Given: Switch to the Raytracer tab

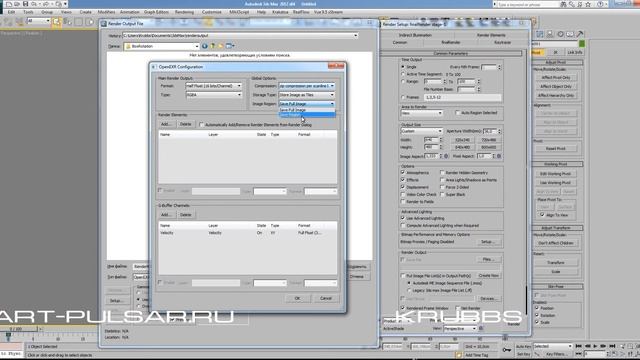Looking at the screenshot, I should pos(502,42).
